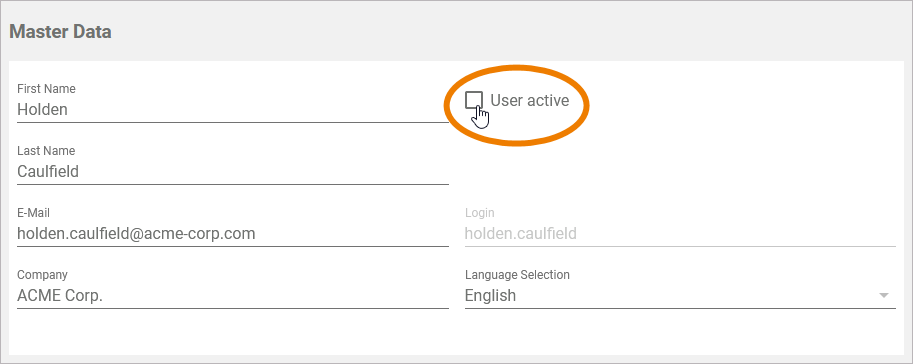913x364 pixels.
Task: Place cursor in 'Holden' text
Action: tap(43, 109)
